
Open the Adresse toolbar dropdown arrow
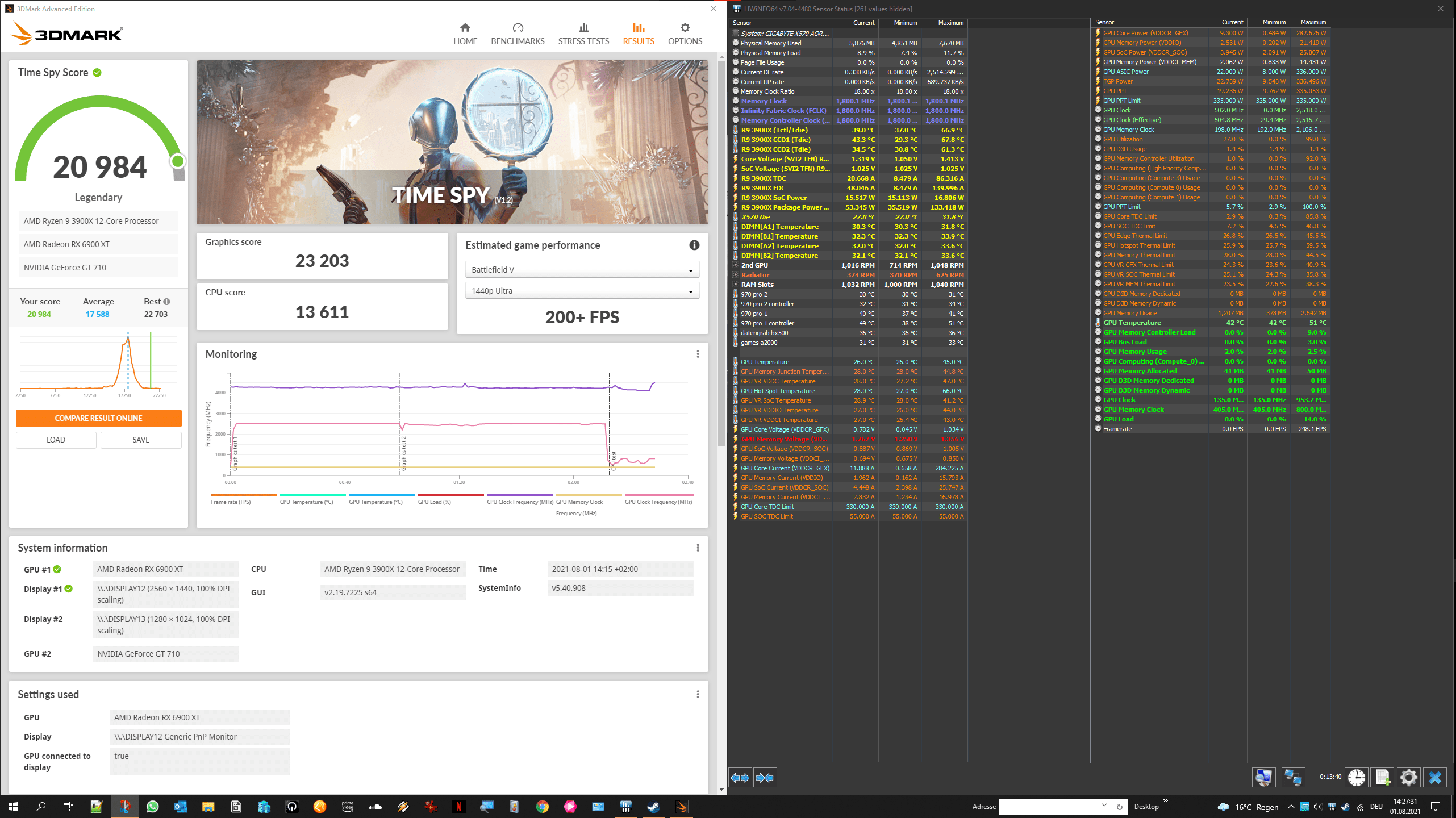(1104, 806)
